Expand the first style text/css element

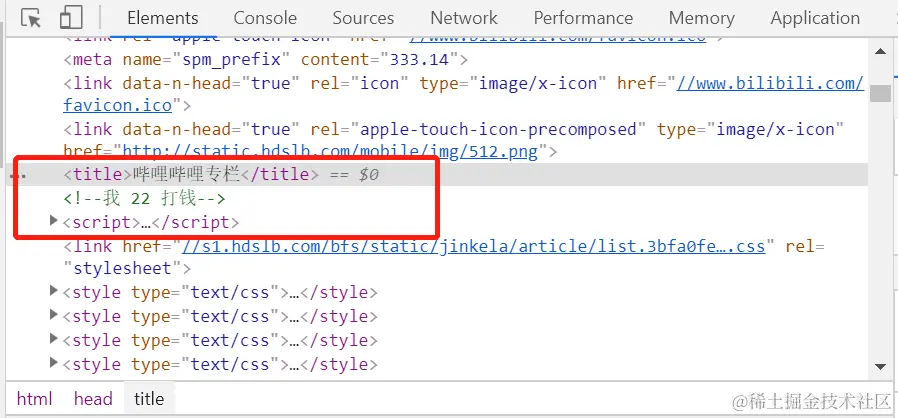coord(54,291)
